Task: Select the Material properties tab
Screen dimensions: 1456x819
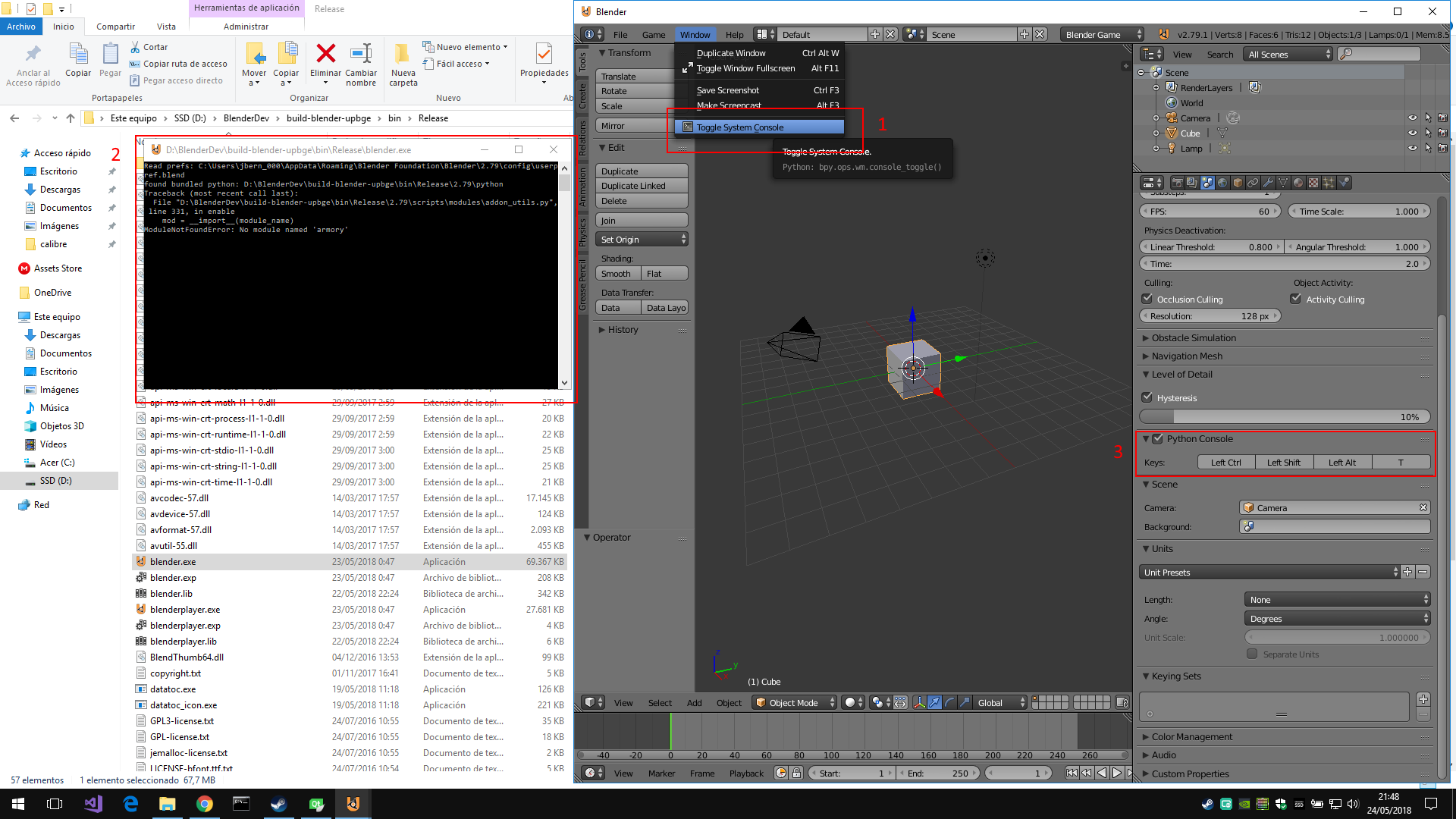Action: pos(1297,183)
